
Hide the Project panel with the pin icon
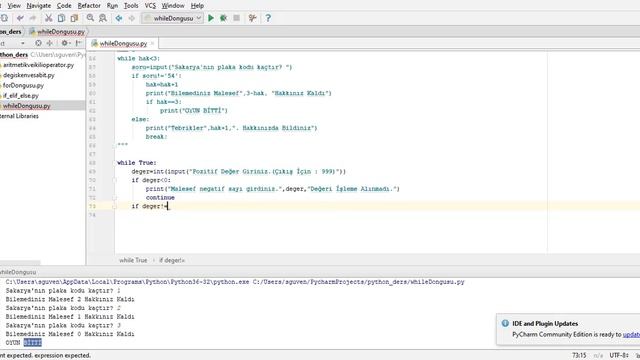(x=78, y=43)
